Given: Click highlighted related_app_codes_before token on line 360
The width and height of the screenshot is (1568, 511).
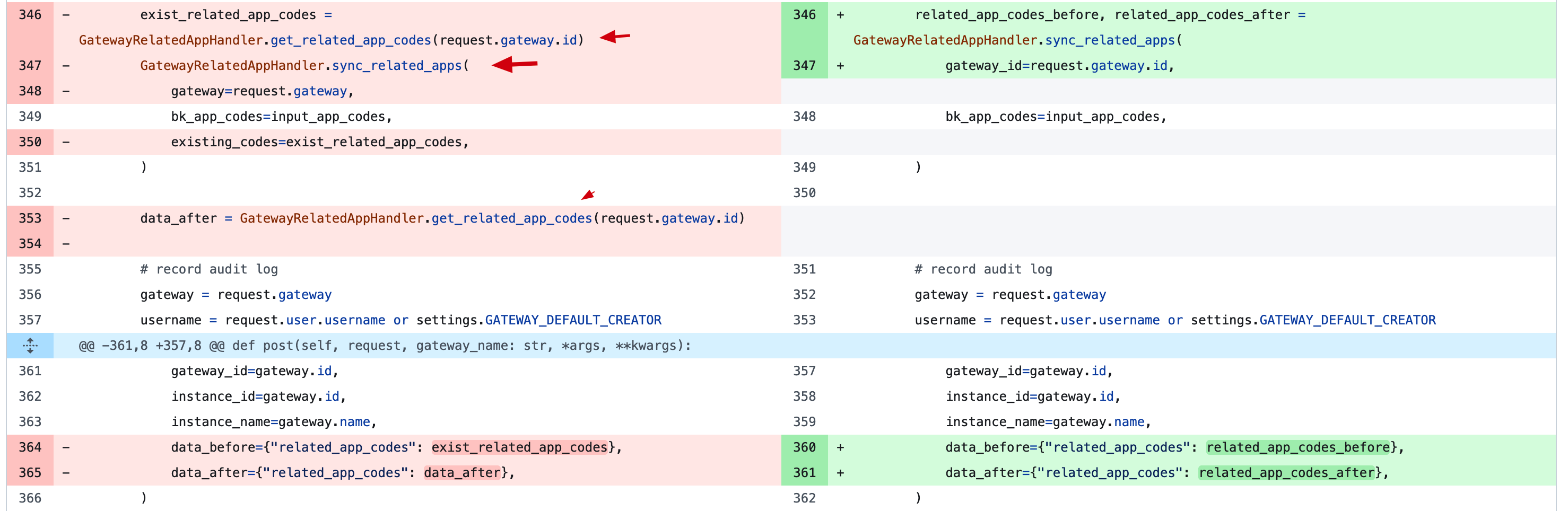Looking at the screenshot, I should (1299, 447).
